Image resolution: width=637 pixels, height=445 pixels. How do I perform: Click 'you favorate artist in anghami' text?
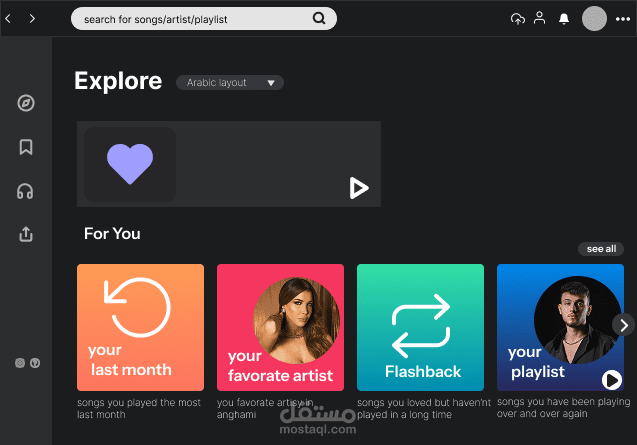265,408
